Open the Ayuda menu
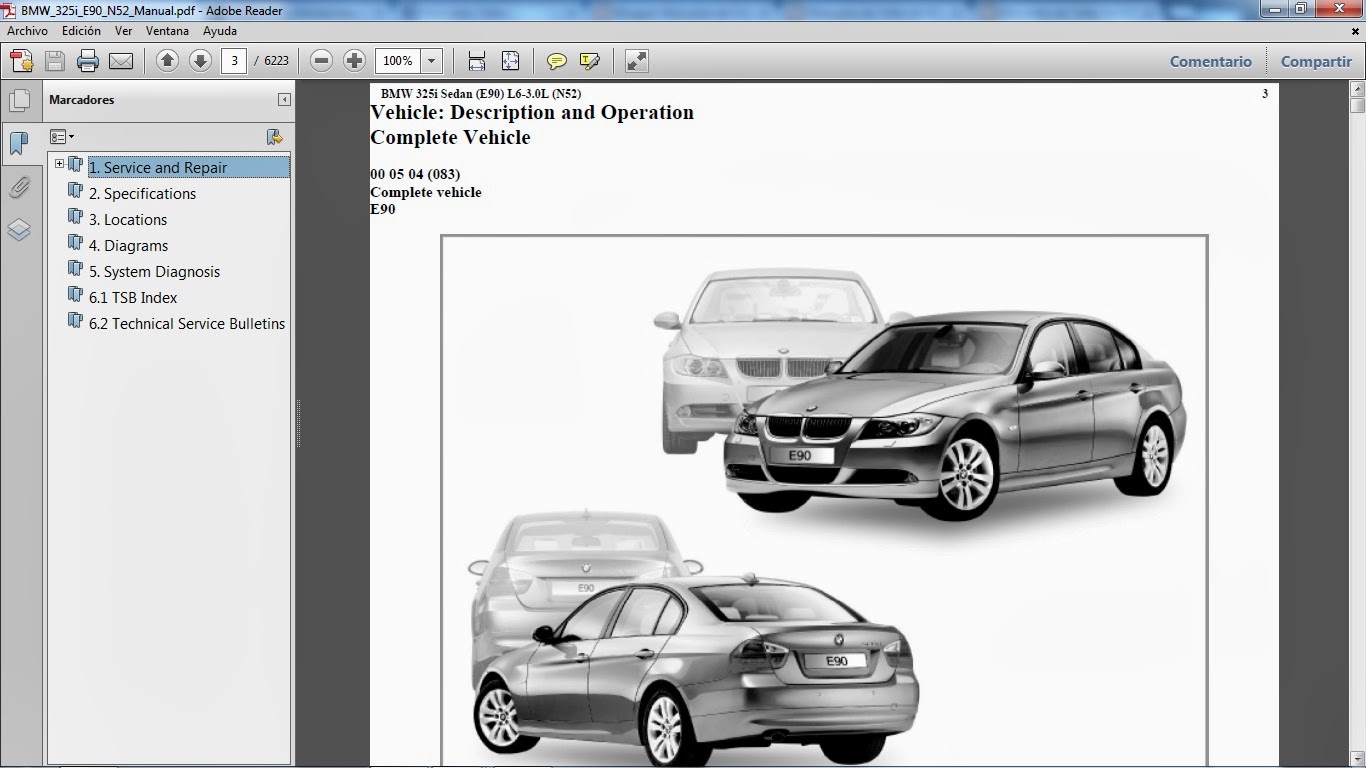Screen dimensions: 1366x768 coord(220,31)
